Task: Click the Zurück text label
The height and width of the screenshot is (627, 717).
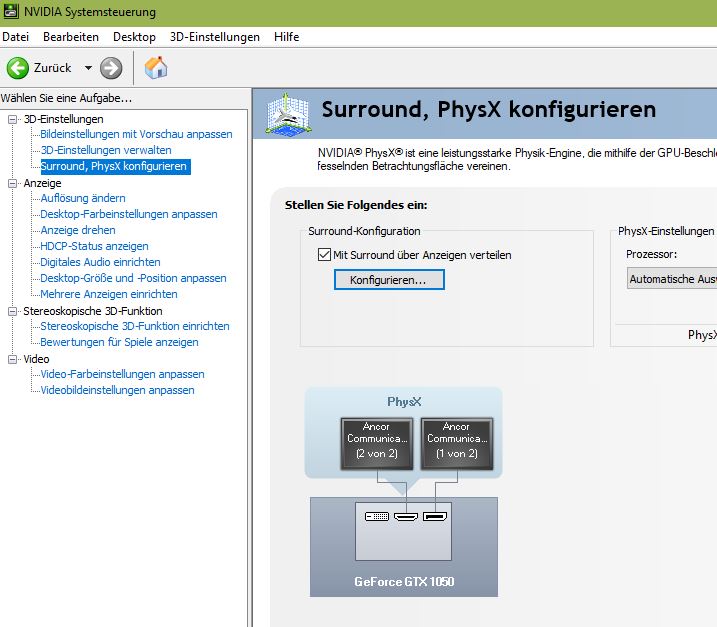Action: pyautogui.click(x=53, y=68)
